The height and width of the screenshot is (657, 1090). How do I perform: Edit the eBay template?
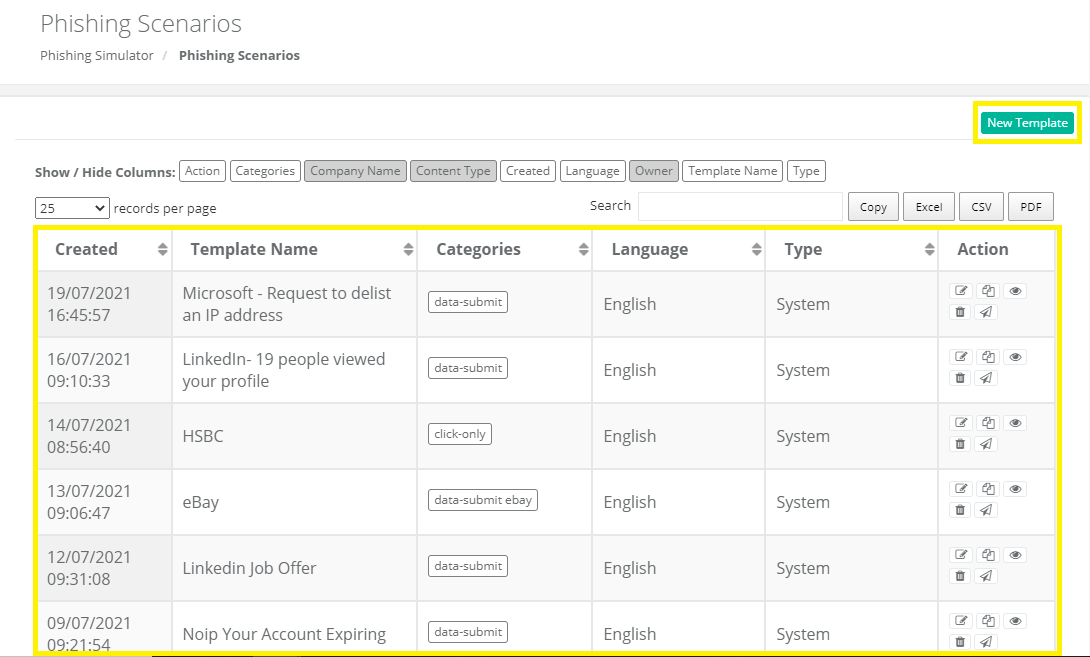pos(961,489)
